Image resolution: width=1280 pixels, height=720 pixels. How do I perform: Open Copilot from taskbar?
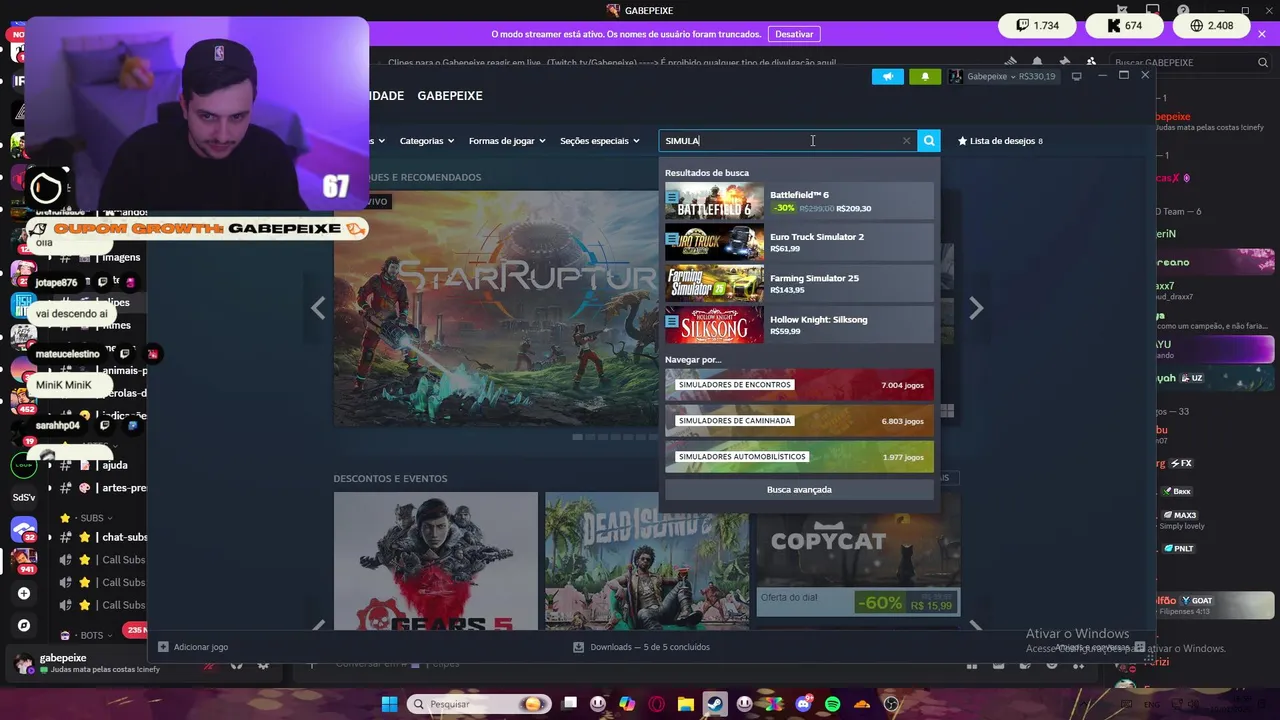tap(627, 704)
